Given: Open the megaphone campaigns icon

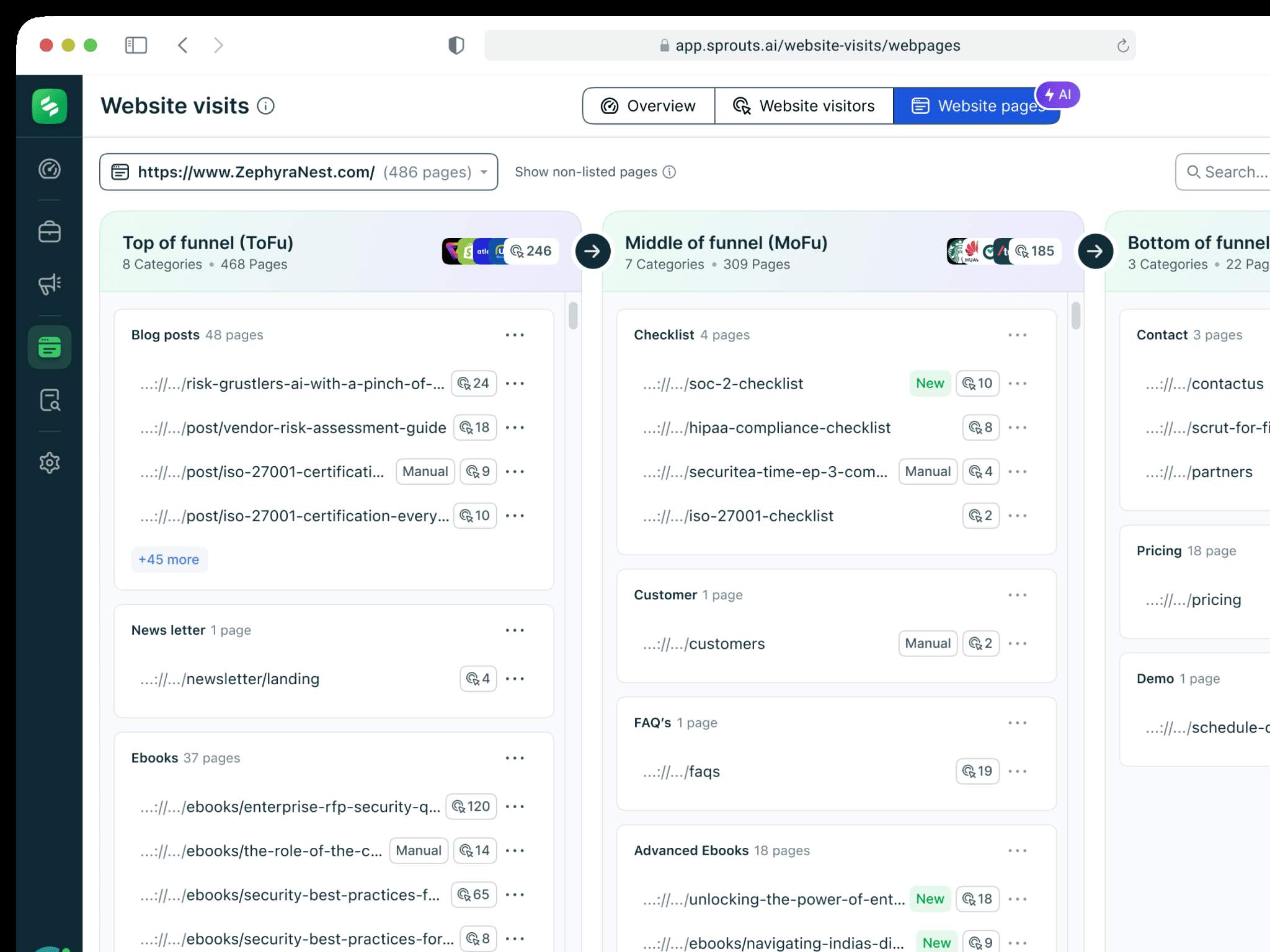Looking at the screenshot, I should tap(50, 284).
